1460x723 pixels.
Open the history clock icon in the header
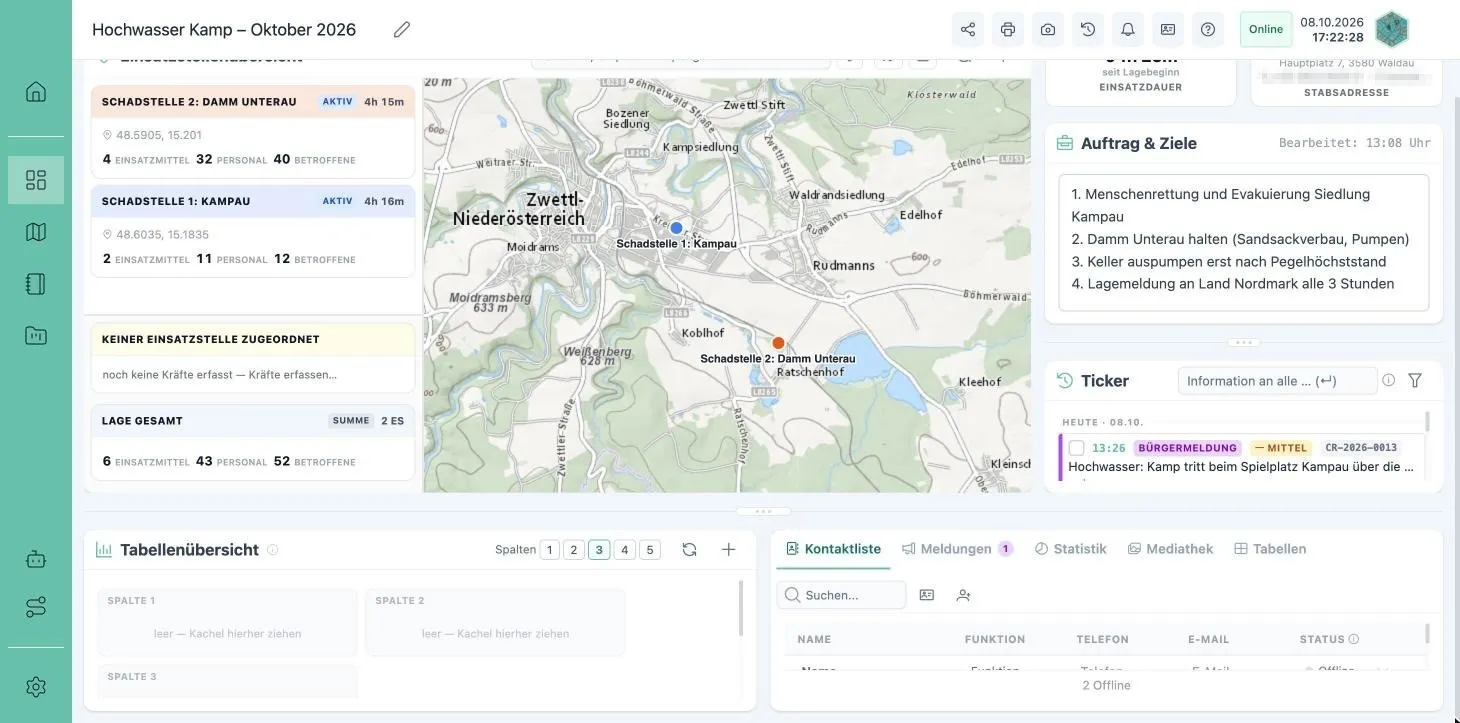tap(1088, 29)
